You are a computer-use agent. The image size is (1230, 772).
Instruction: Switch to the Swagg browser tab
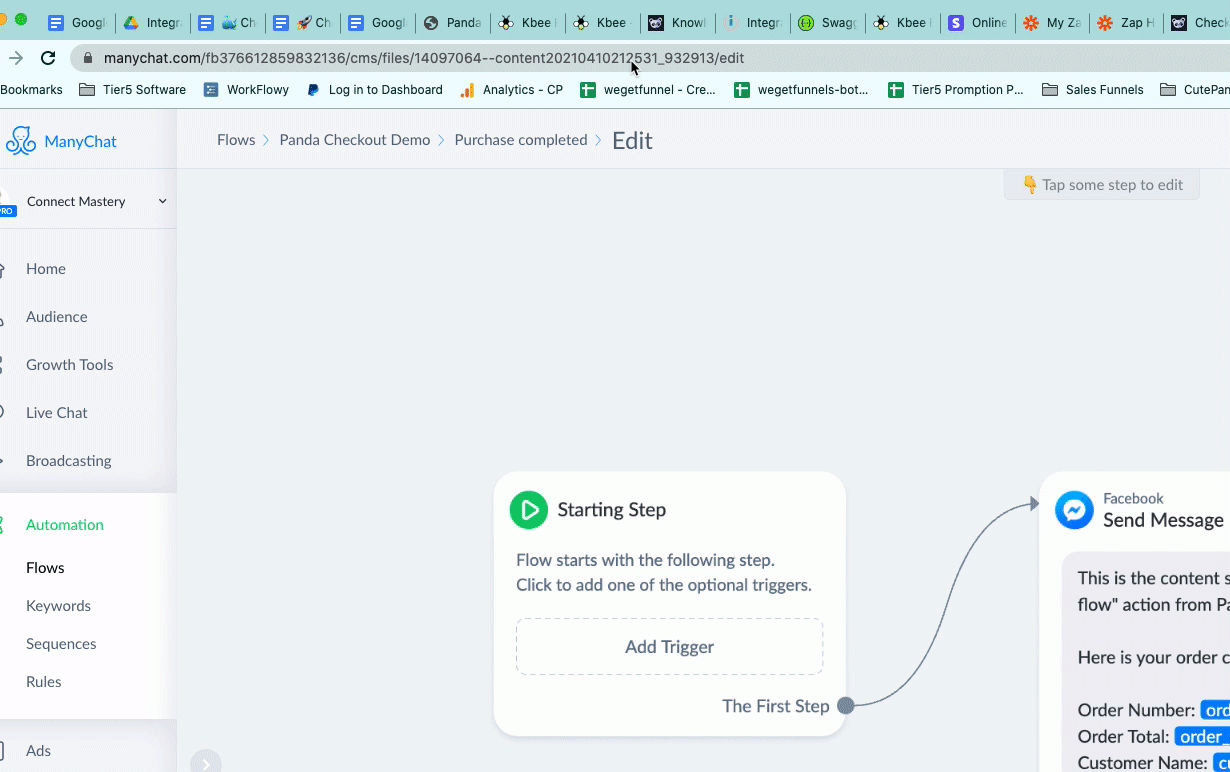(x=827, y=22)
